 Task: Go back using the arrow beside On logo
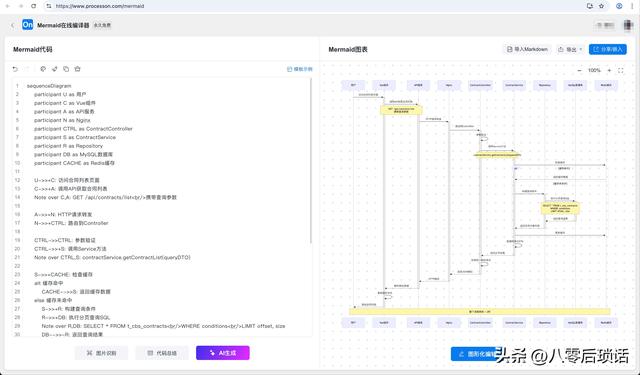[x=13, y=25]
